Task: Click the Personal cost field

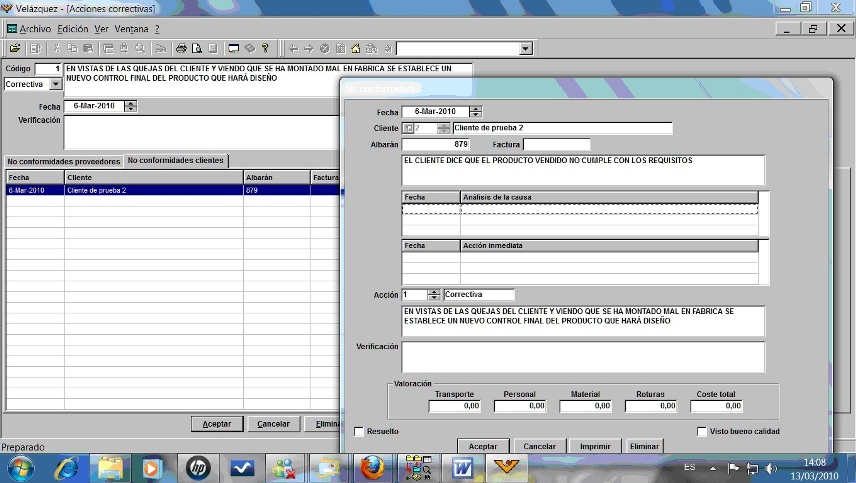Action: pos(520,406)
